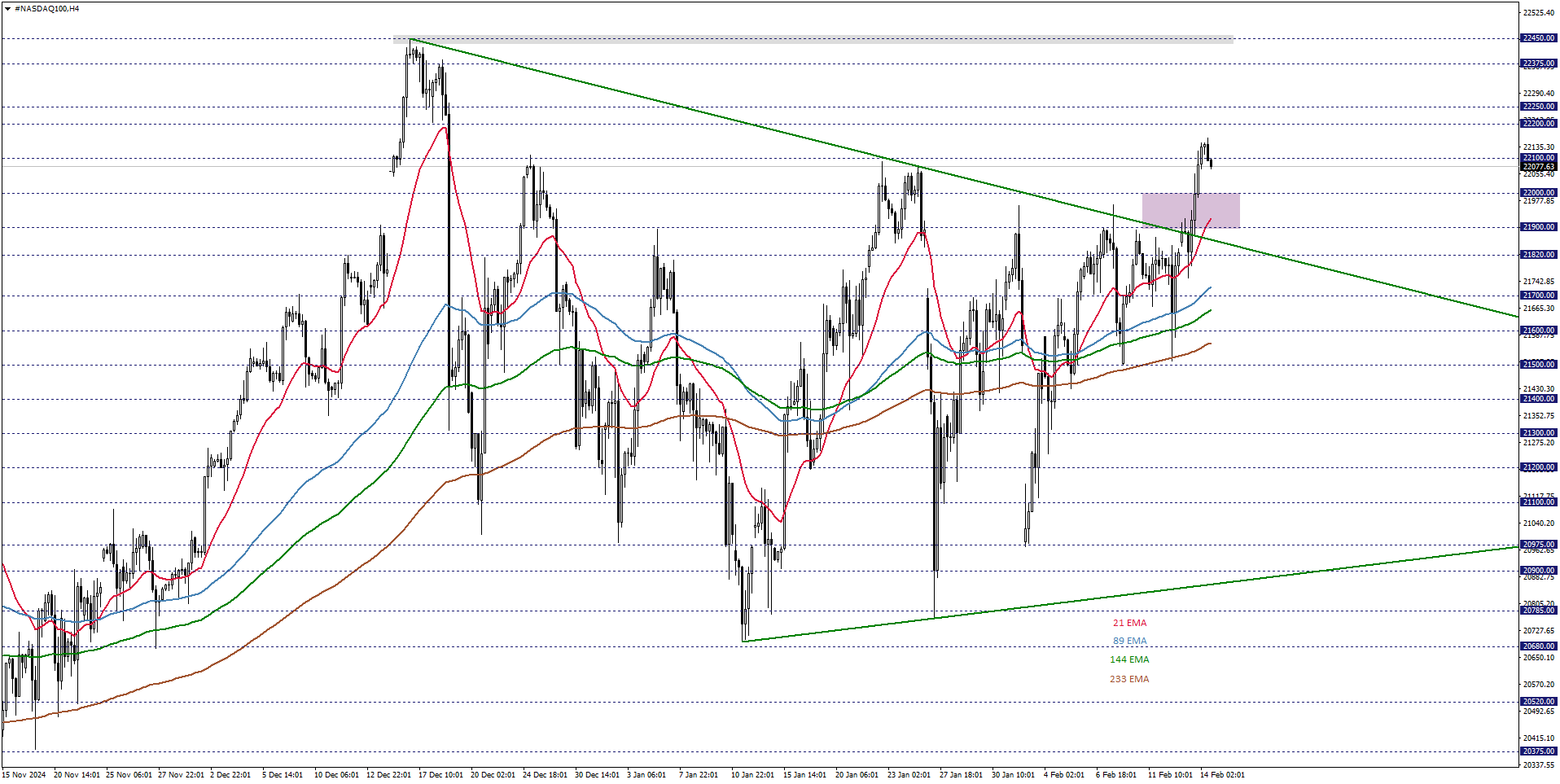Click the 21400.00 price level label
Viewport: 1560px width, 784px height.
[1539, 399]
